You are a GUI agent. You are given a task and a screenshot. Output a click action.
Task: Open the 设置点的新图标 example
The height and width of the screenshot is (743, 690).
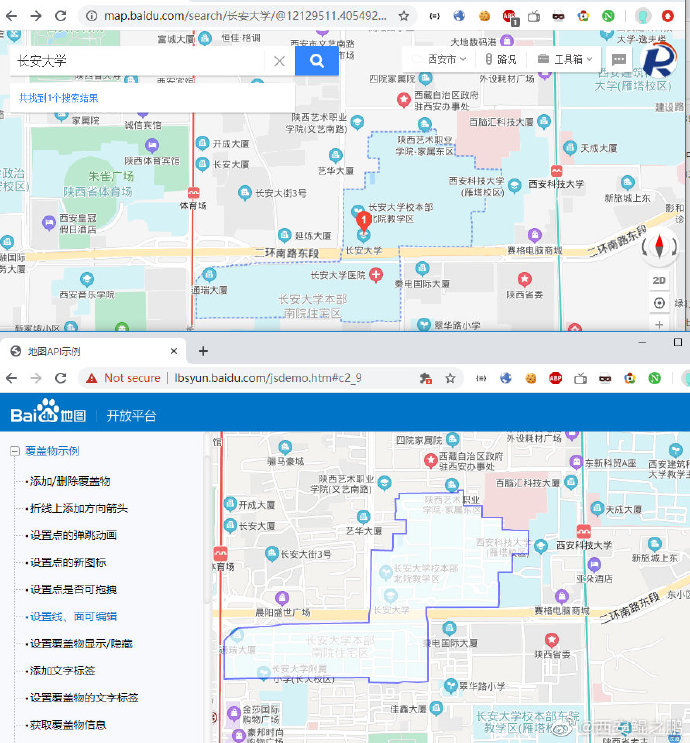click(68, 562)
